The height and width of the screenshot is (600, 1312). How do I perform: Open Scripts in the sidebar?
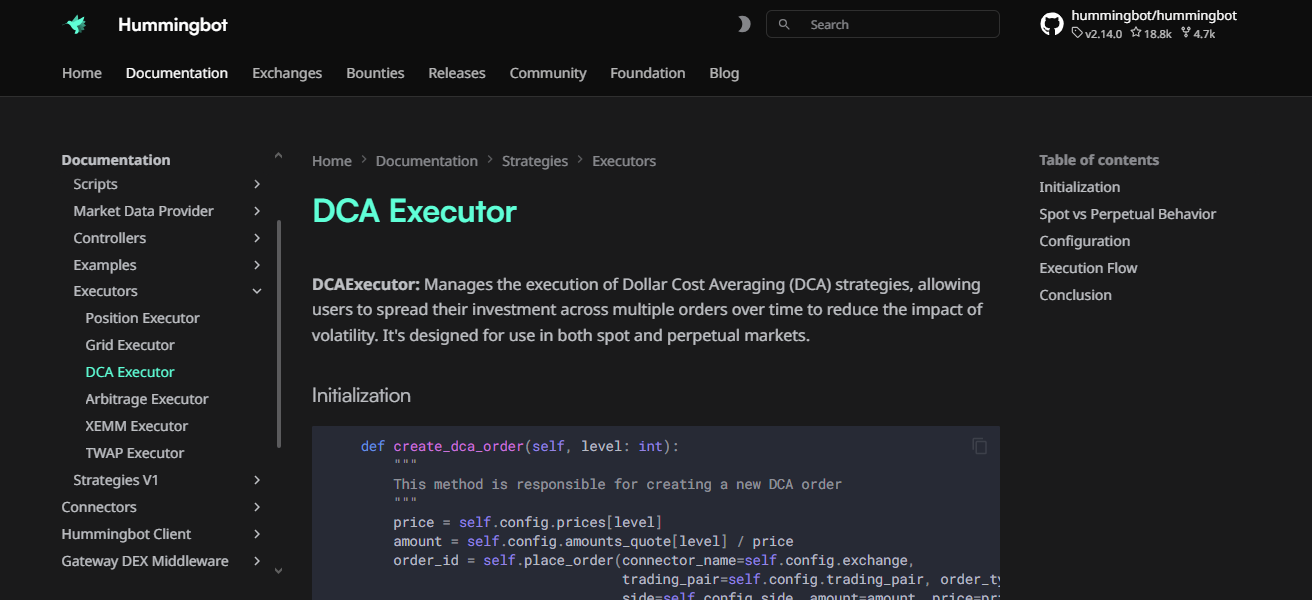tap(95, 184)
